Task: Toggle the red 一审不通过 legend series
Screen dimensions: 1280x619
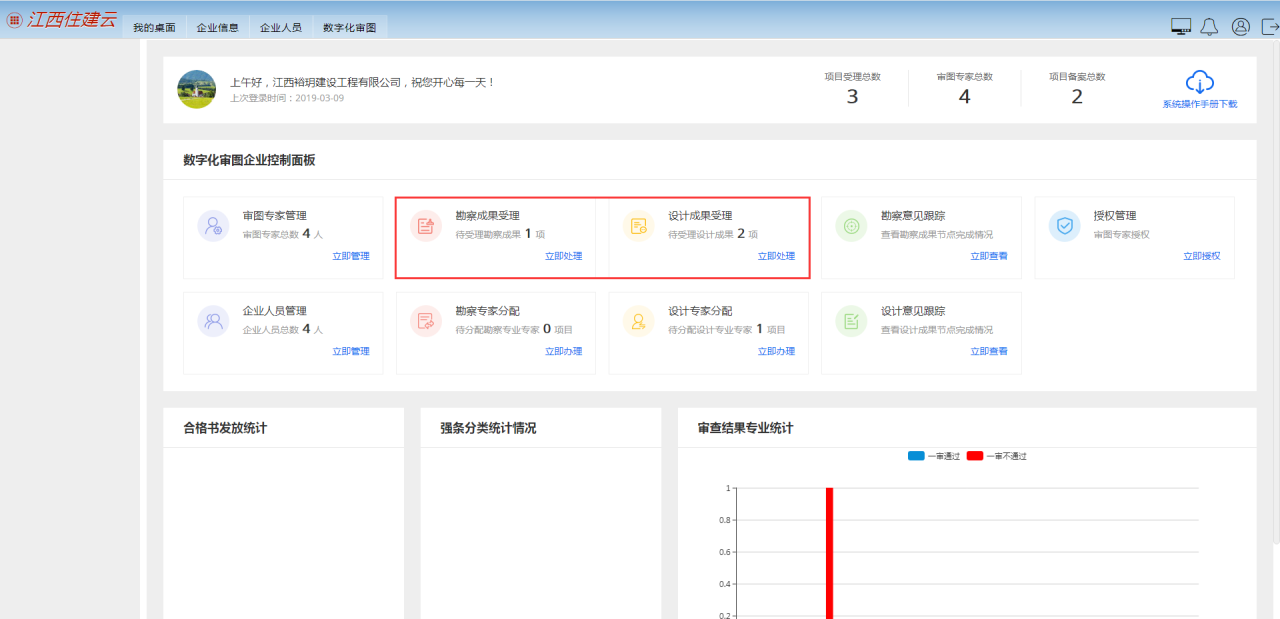Action: coord(997,456)
